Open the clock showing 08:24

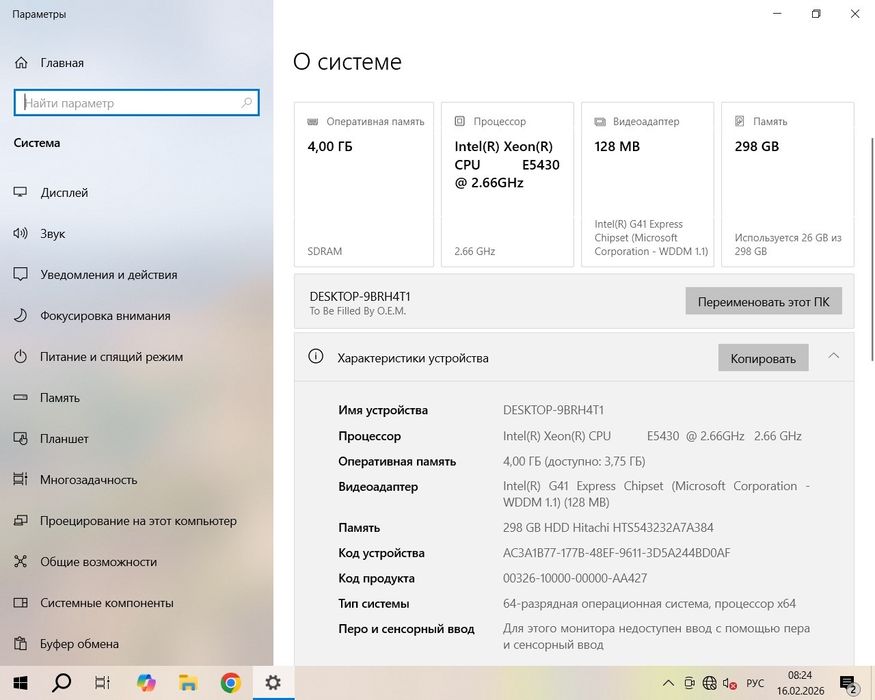[800, 683]
